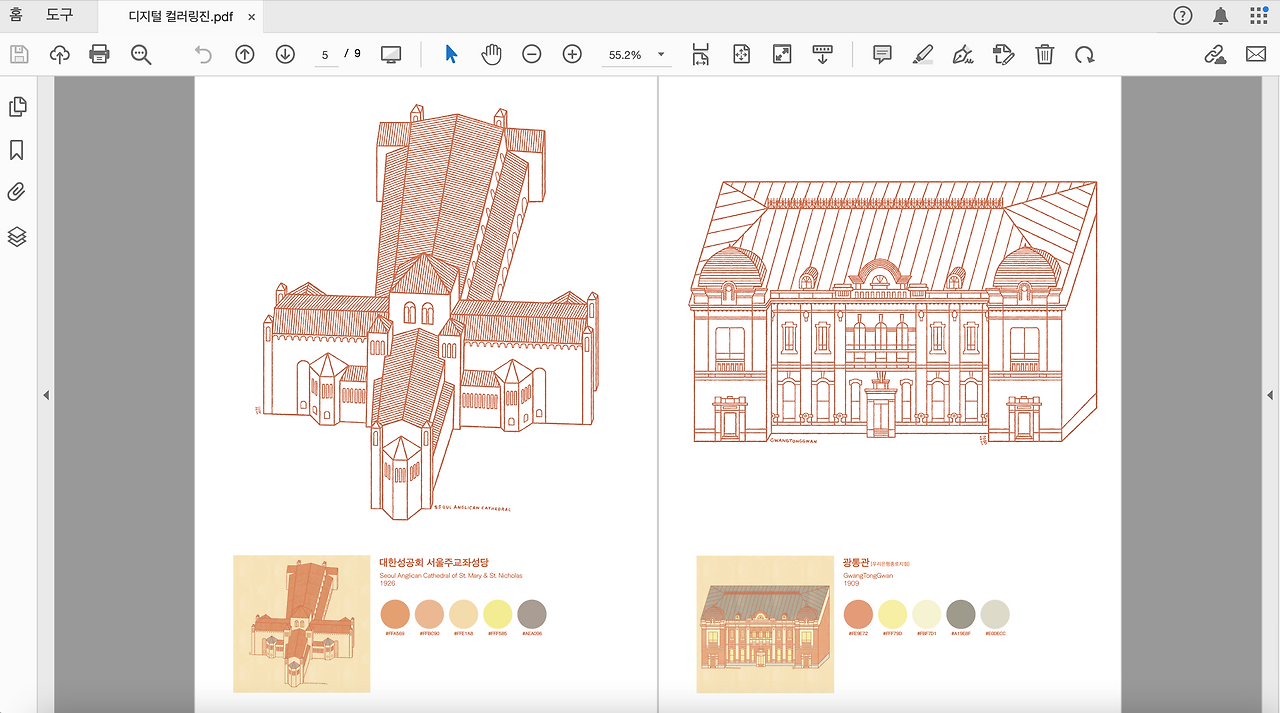Click the print icon in toolbar
Viewport: 1280px width, 713px height.
point(100,54)
